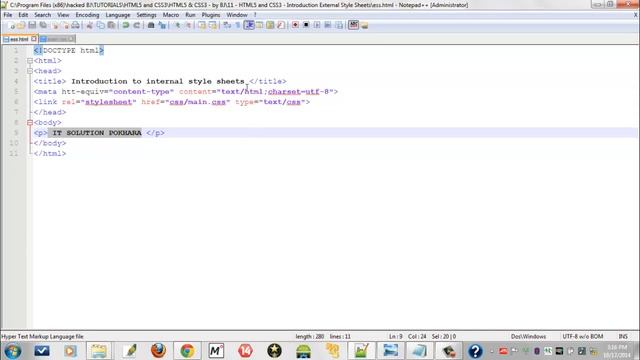The image size is (640, 360).
Task: Stop macro recording with the black square
Action: [x=306, y=25]
